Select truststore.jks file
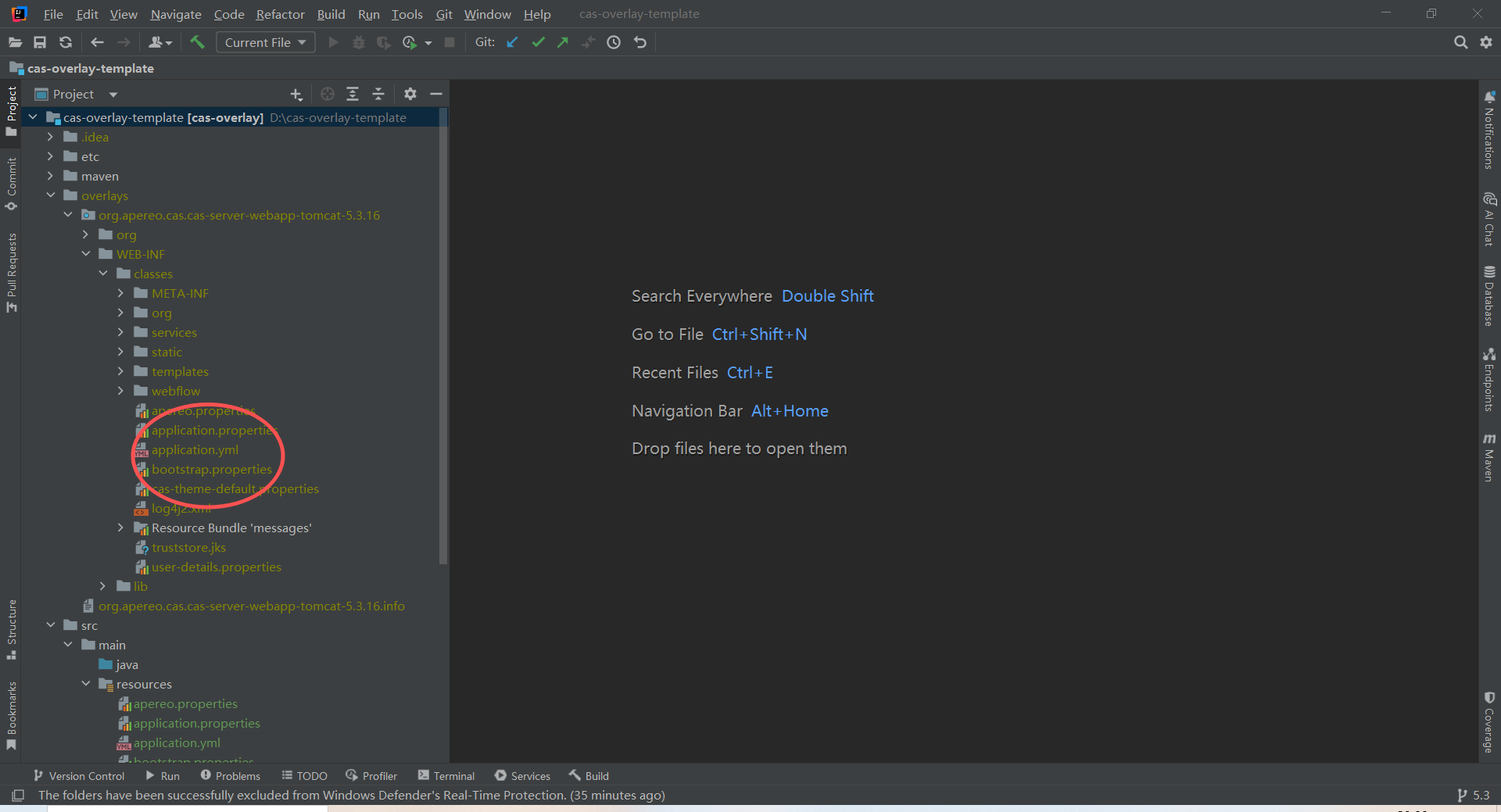The height and width of the screenshot is (812, 1501). point(188,547)
